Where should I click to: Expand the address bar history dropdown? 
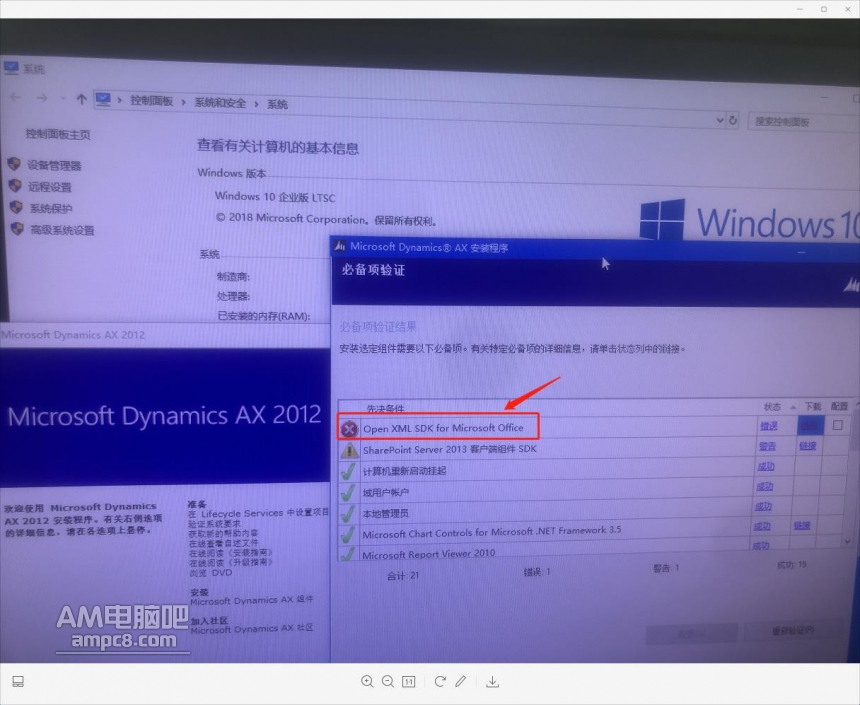click(720, 120)
